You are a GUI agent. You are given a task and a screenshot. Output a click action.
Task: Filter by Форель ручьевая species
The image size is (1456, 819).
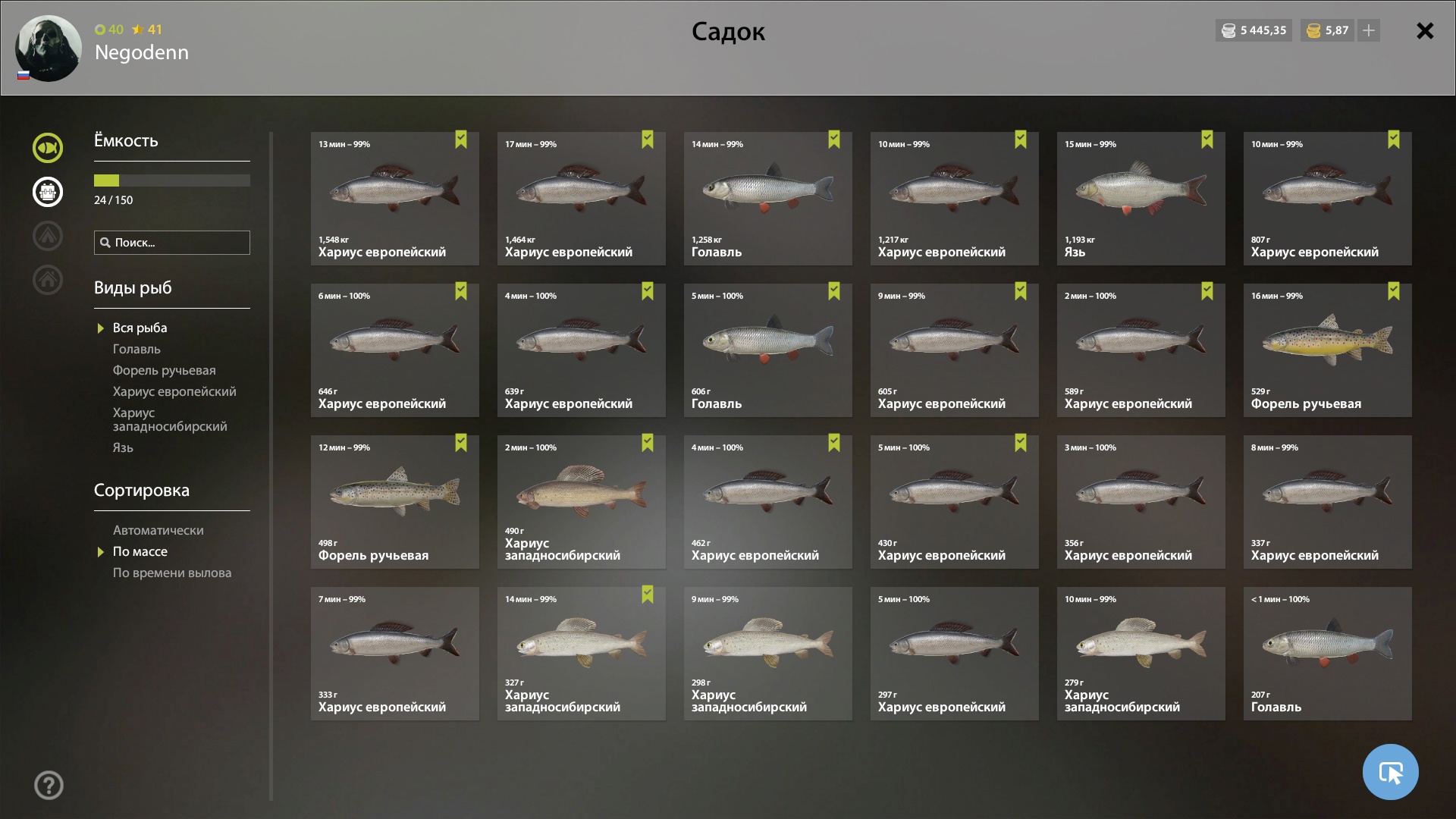click(x=164, y=370)
